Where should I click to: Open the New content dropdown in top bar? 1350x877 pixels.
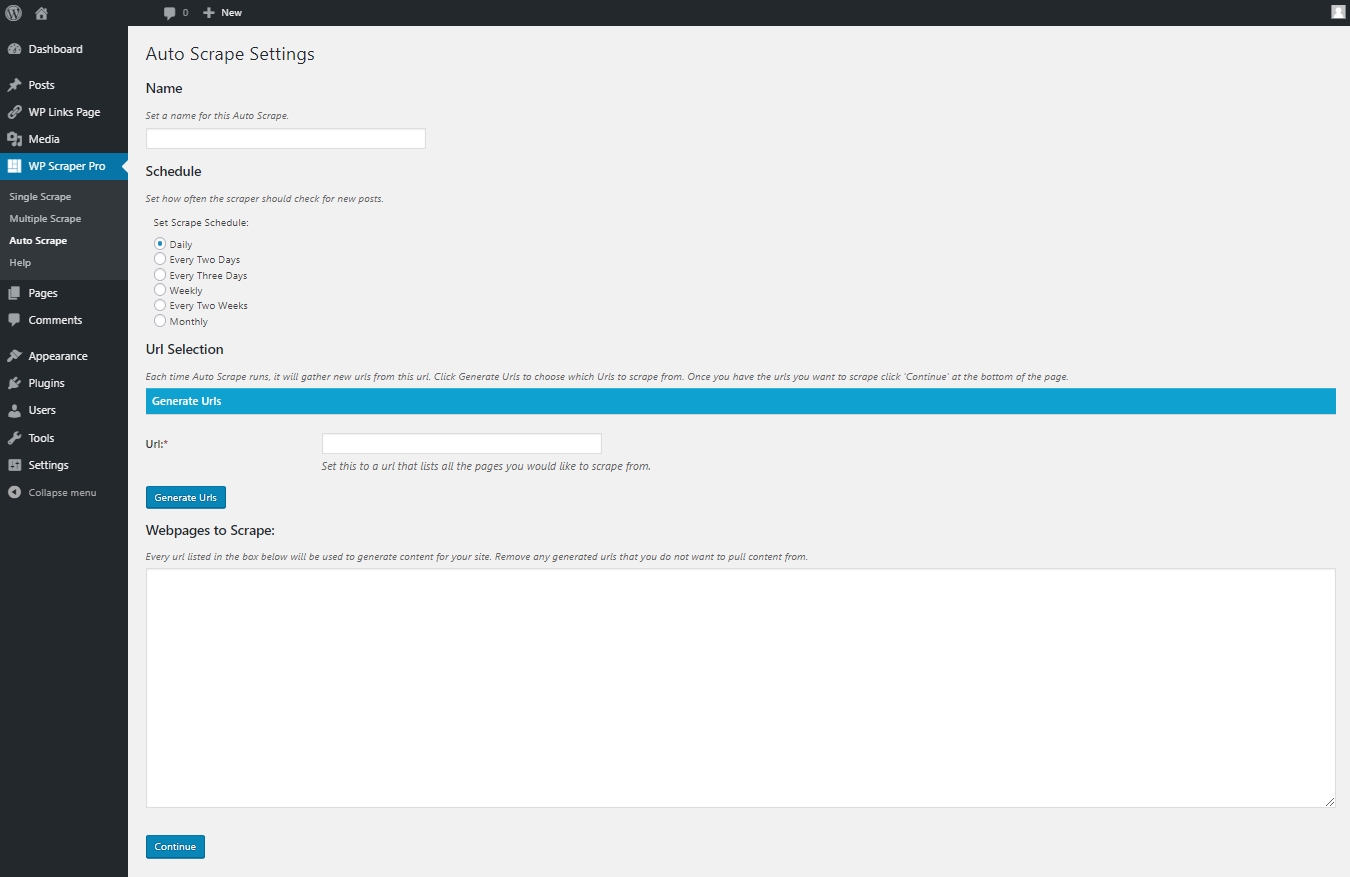point(222,13)
